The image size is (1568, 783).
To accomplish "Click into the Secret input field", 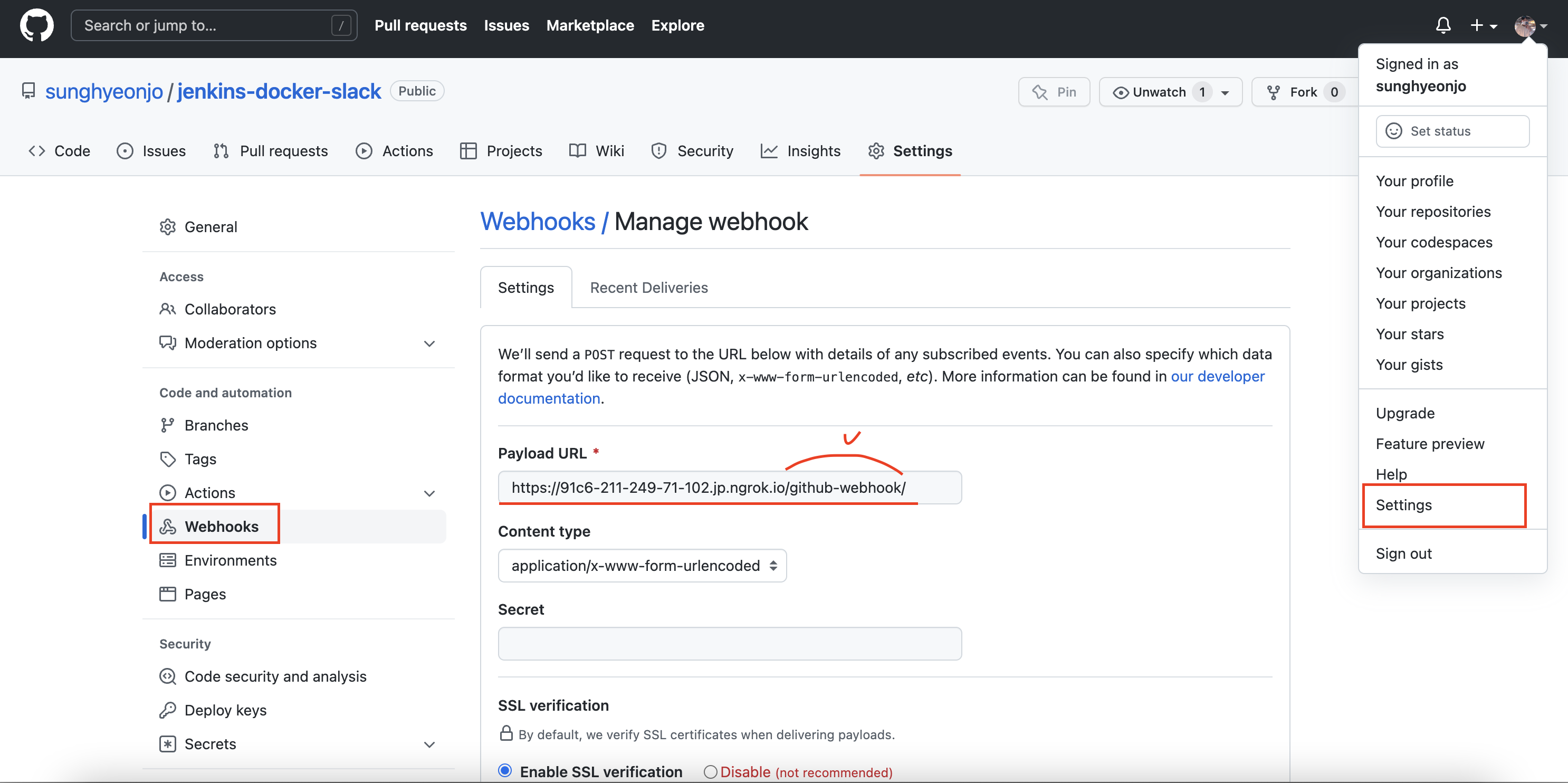I will [729, 644].
